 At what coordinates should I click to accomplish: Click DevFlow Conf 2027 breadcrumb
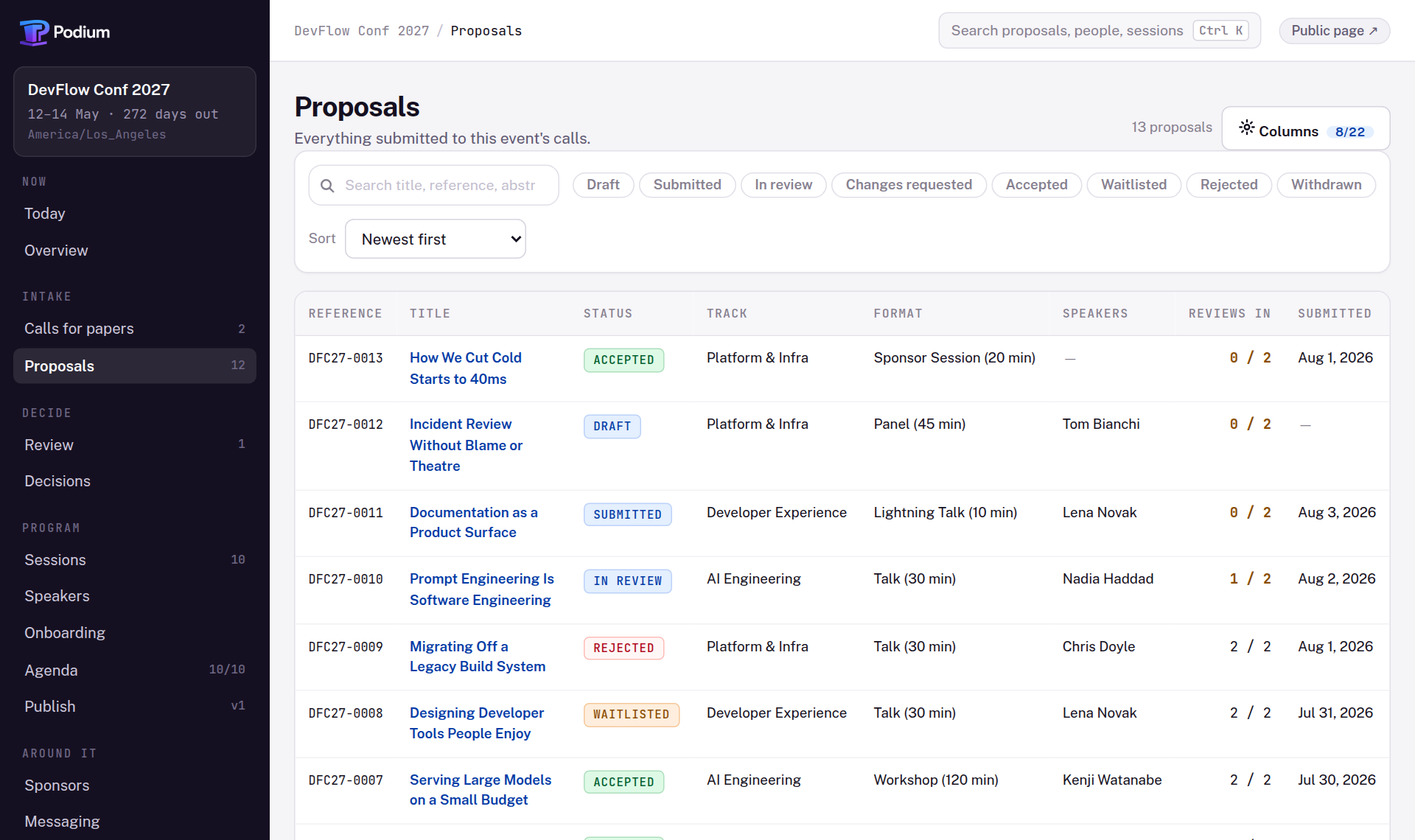click(361, 31)
